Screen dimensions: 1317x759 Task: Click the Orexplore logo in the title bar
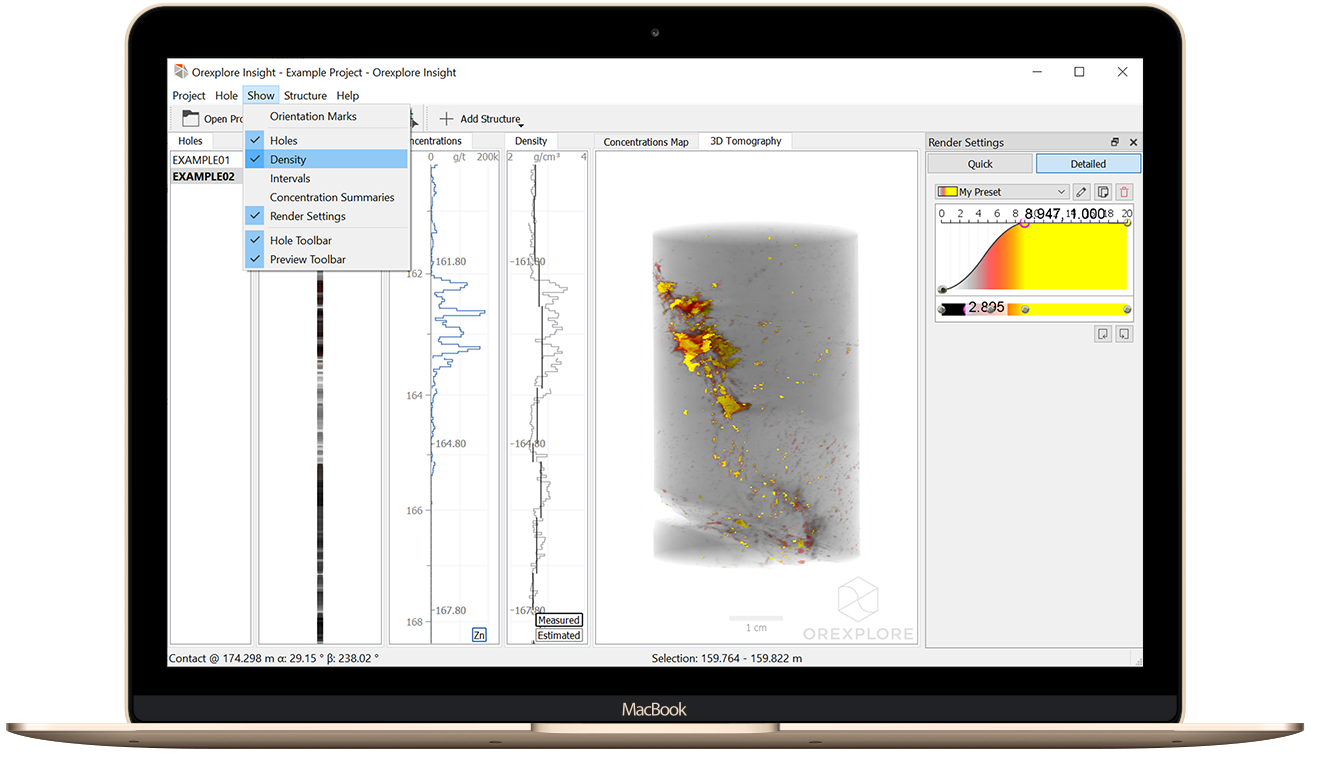click(181, 71)
